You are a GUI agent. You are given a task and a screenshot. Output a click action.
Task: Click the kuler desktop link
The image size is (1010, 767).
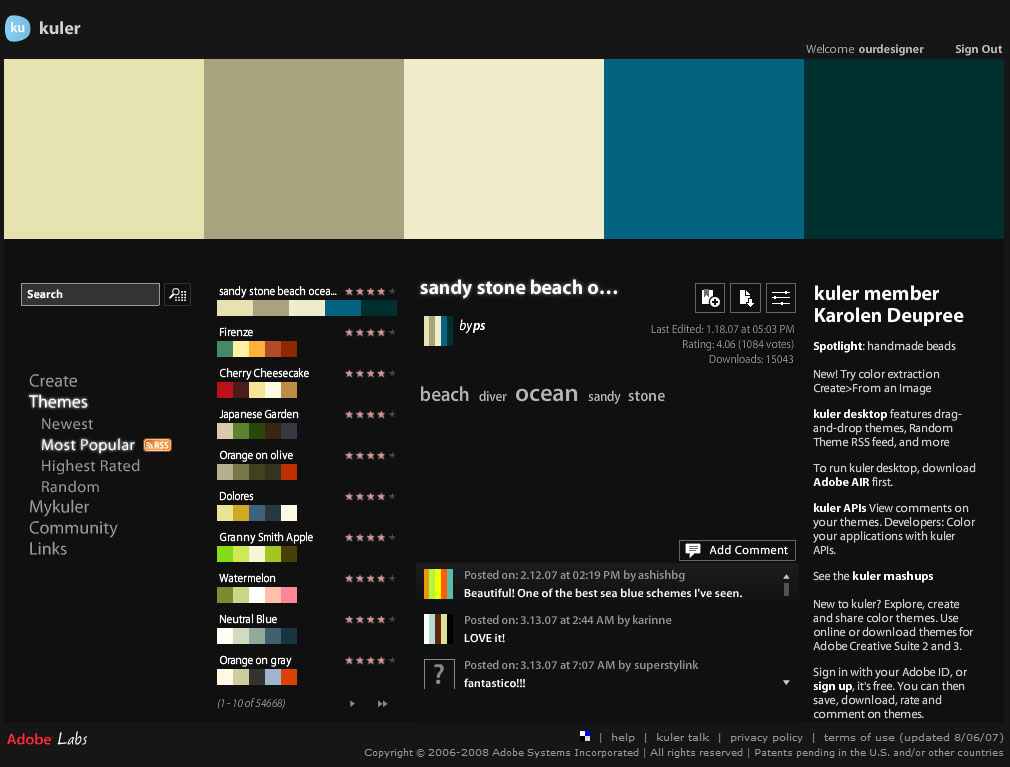coord(850,414)
